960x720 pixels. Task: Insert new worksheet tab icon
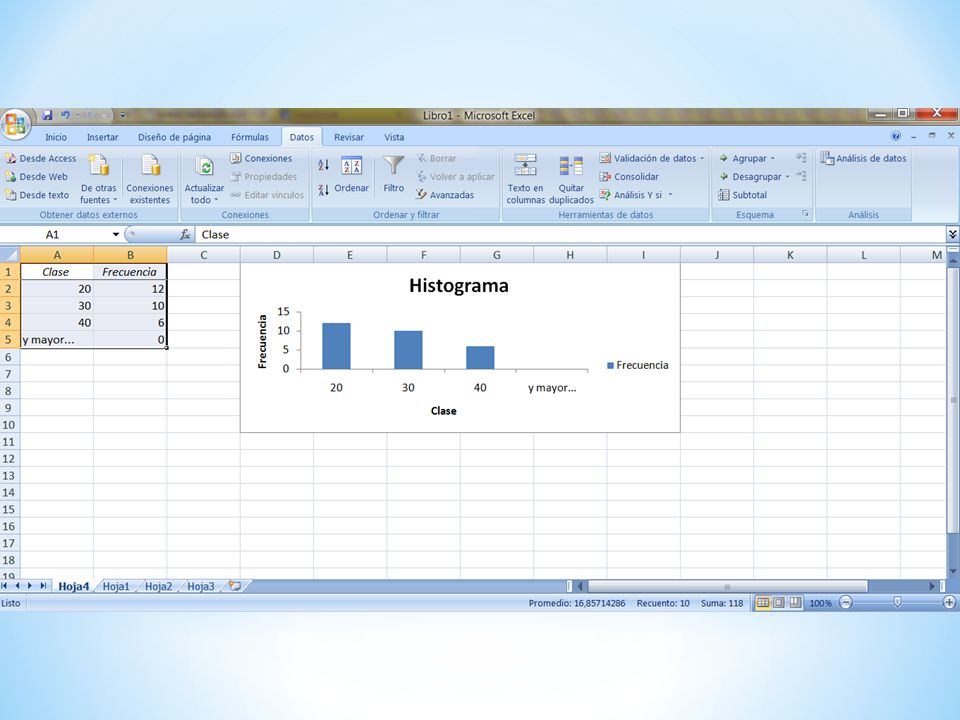click(x=234, y=586)
